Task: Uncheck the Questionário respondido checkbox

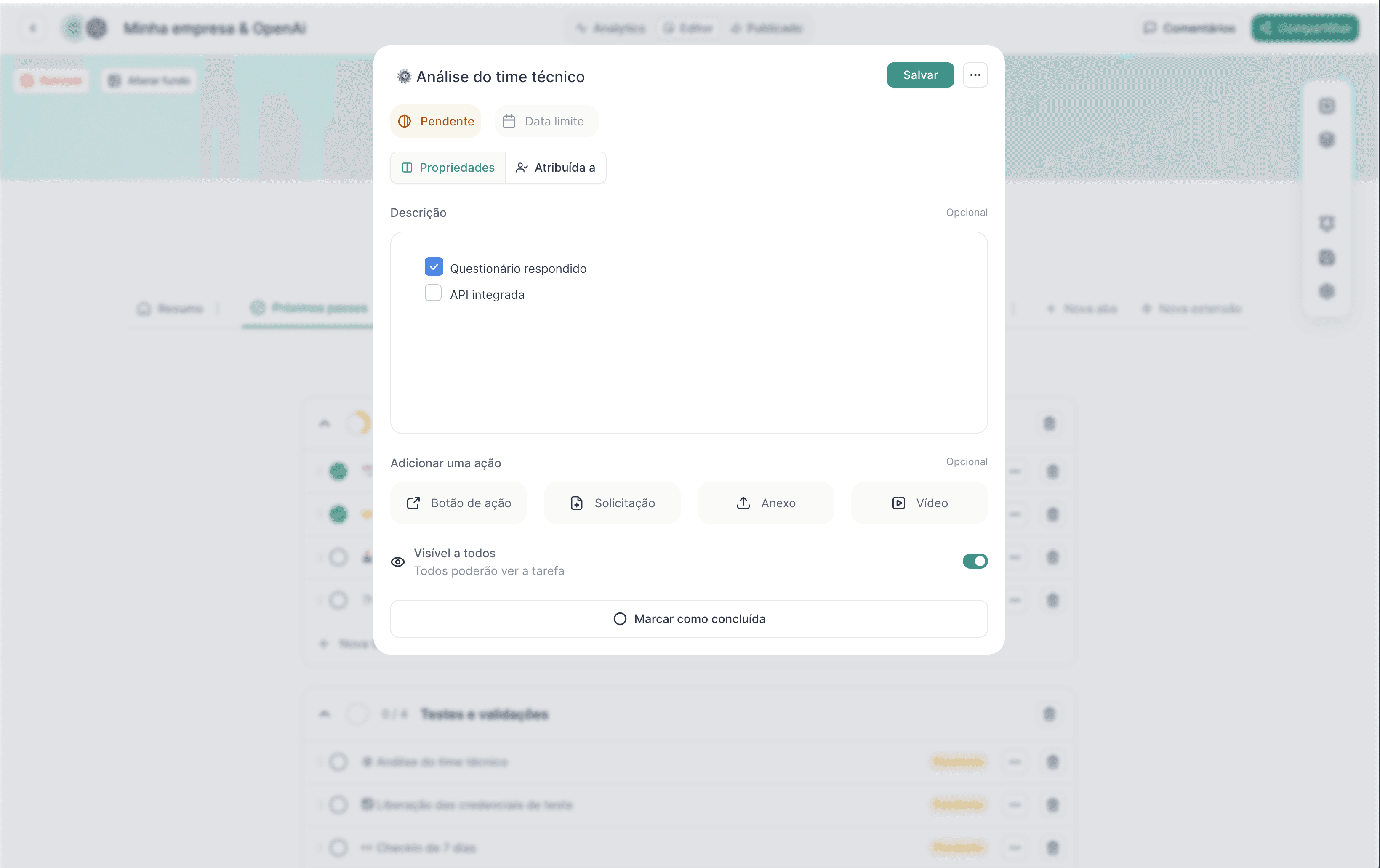Action: [434, 267]
